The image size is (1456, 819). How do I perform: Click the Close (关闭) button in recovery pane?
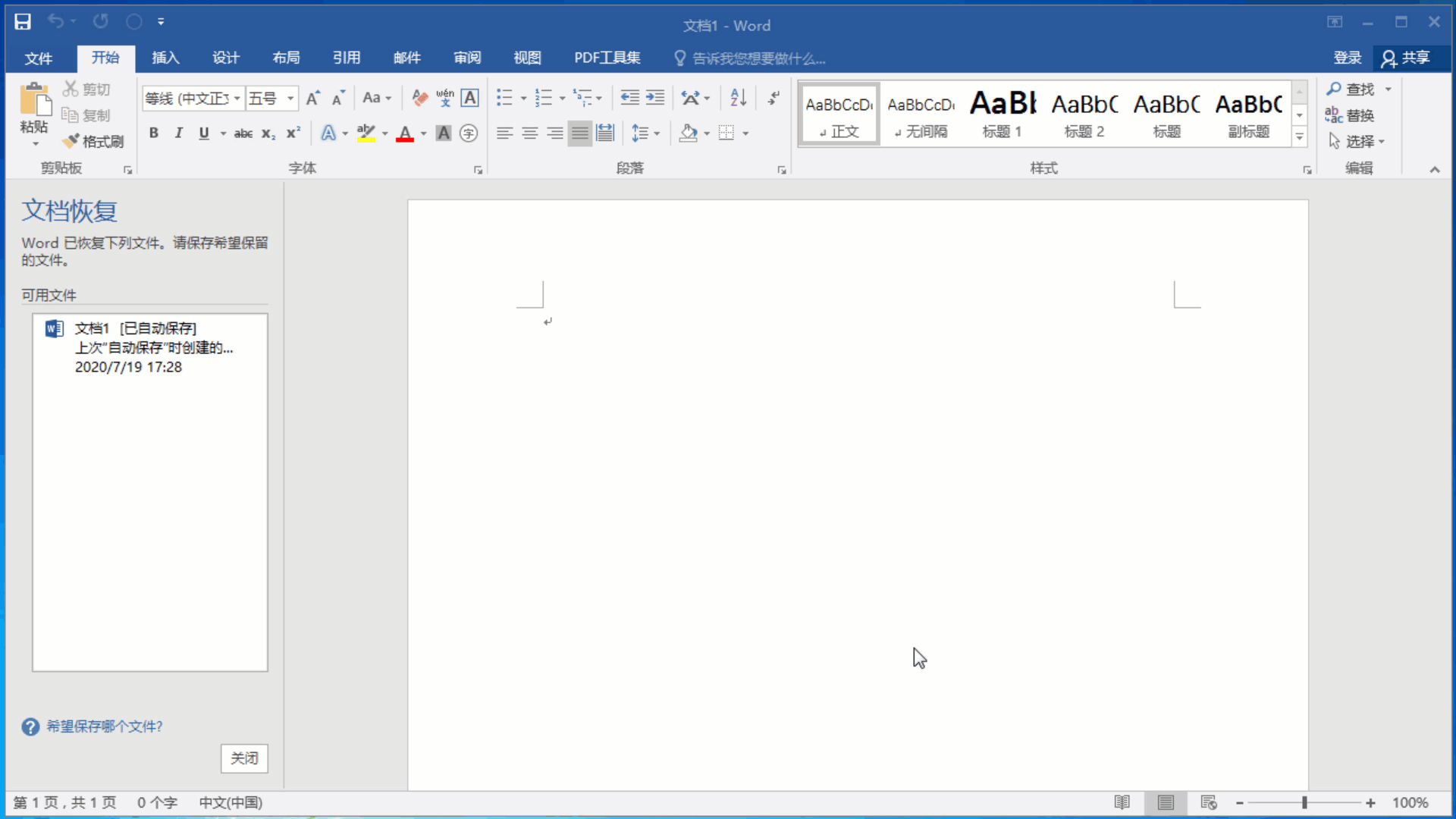(x=244, y=758)
